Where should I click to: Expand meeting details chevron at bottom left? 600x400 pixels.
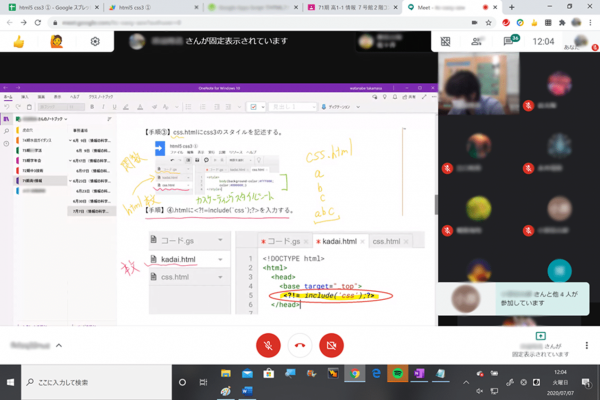[58, 346]
